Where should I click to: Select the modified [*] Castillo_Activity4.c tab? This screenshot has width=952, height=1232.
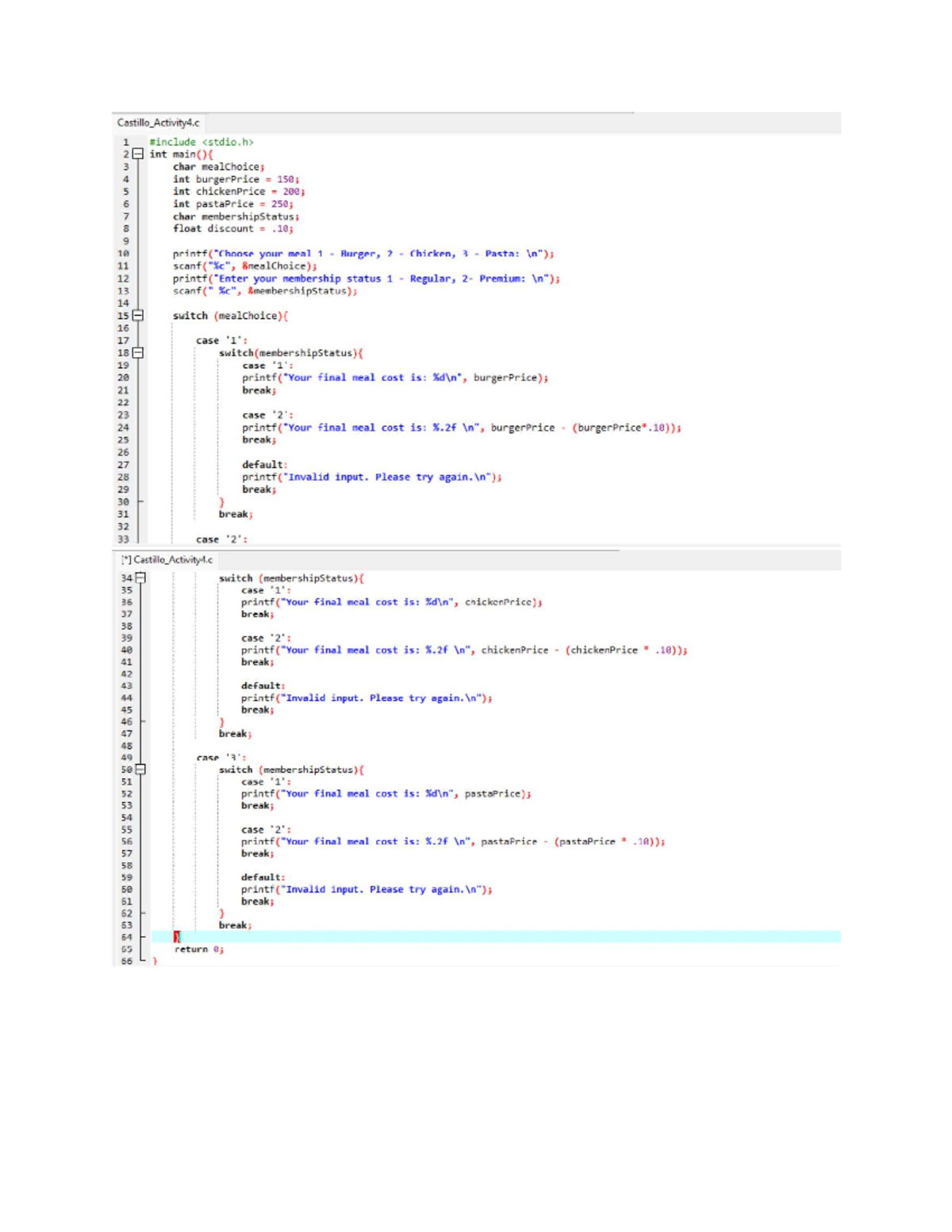tap(167, 560)
